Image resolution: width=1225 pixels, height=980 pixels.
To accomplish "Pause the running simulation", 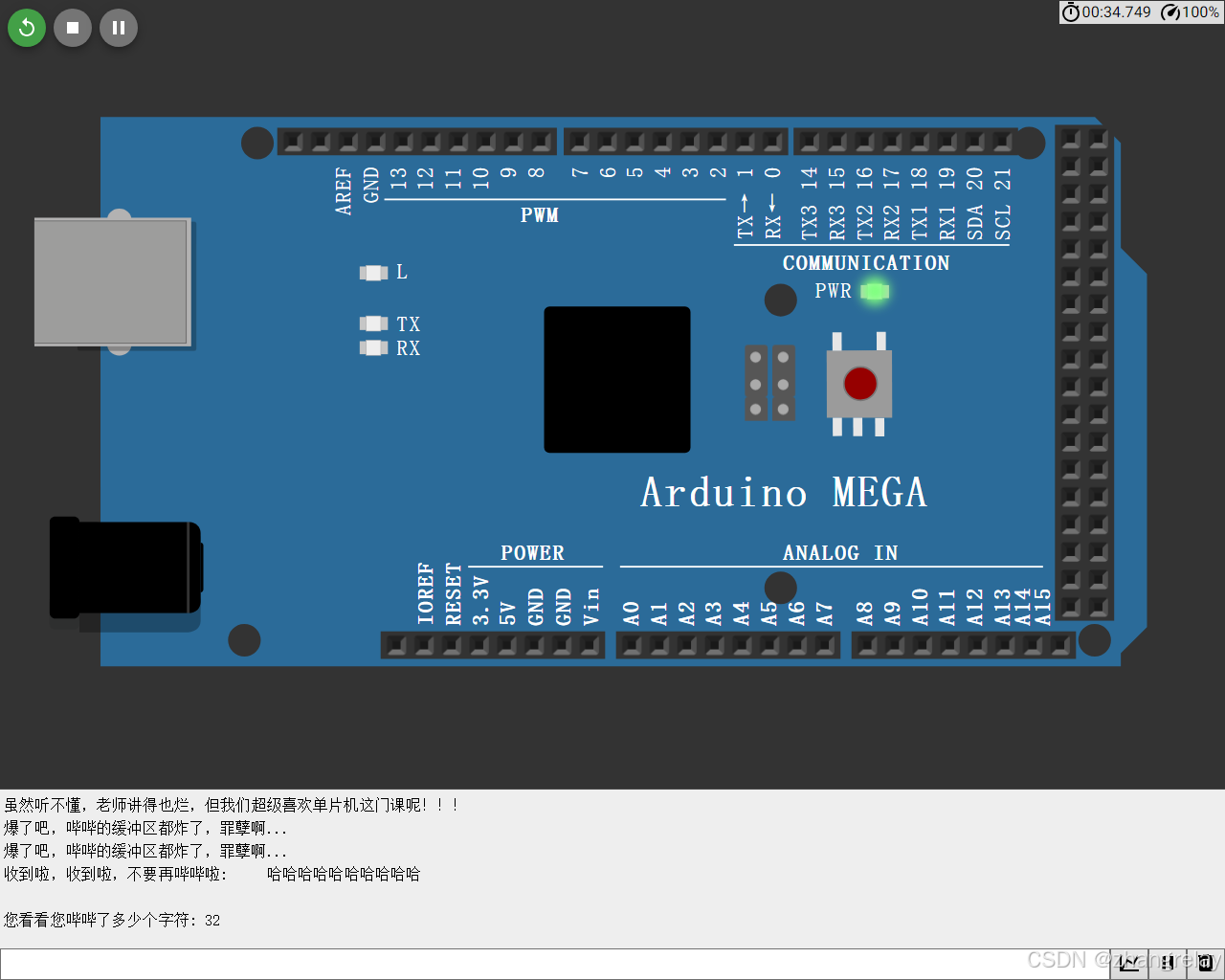I will point(119,28).
